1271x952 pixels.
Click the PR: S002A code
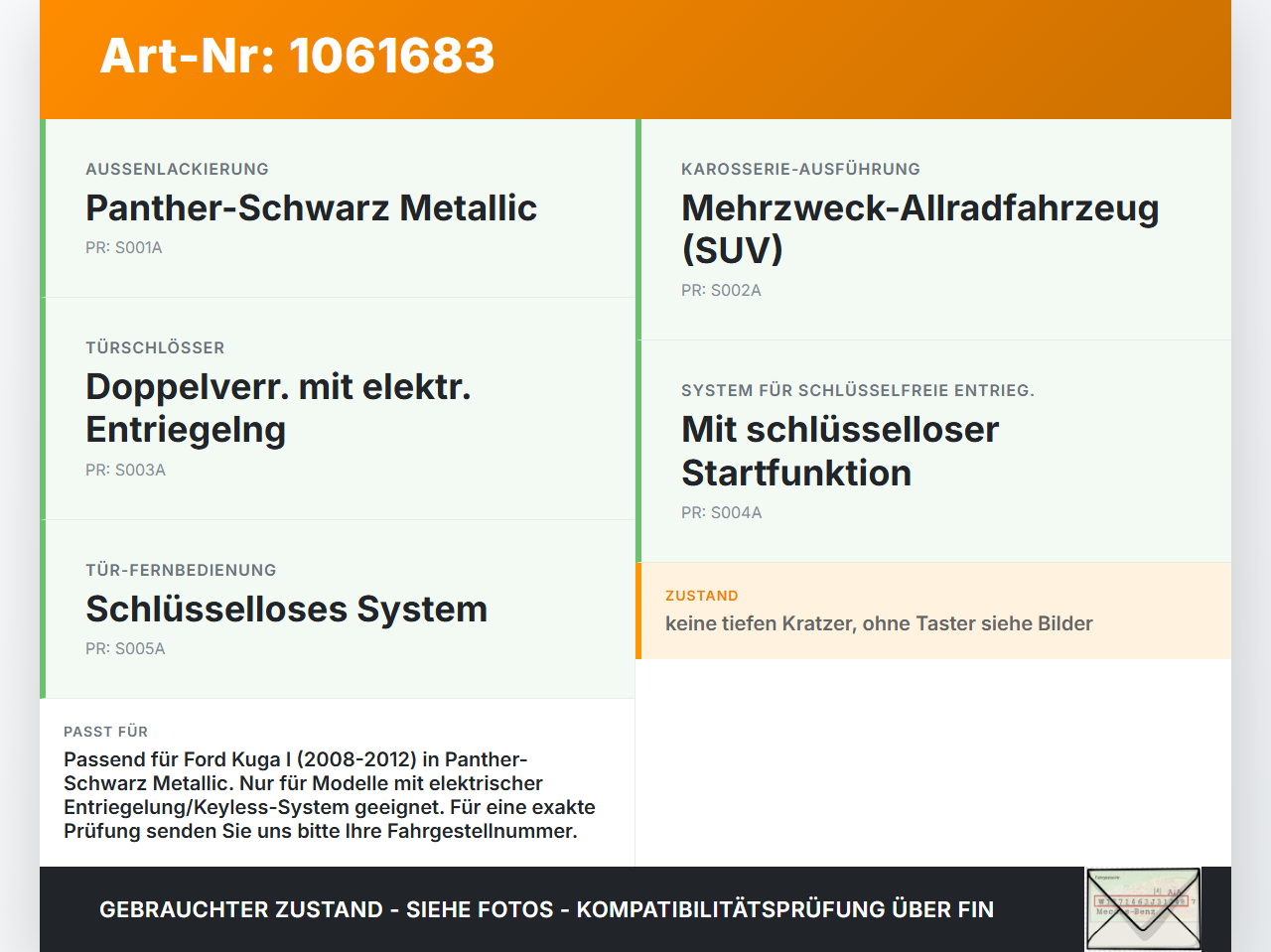[721, 291]
